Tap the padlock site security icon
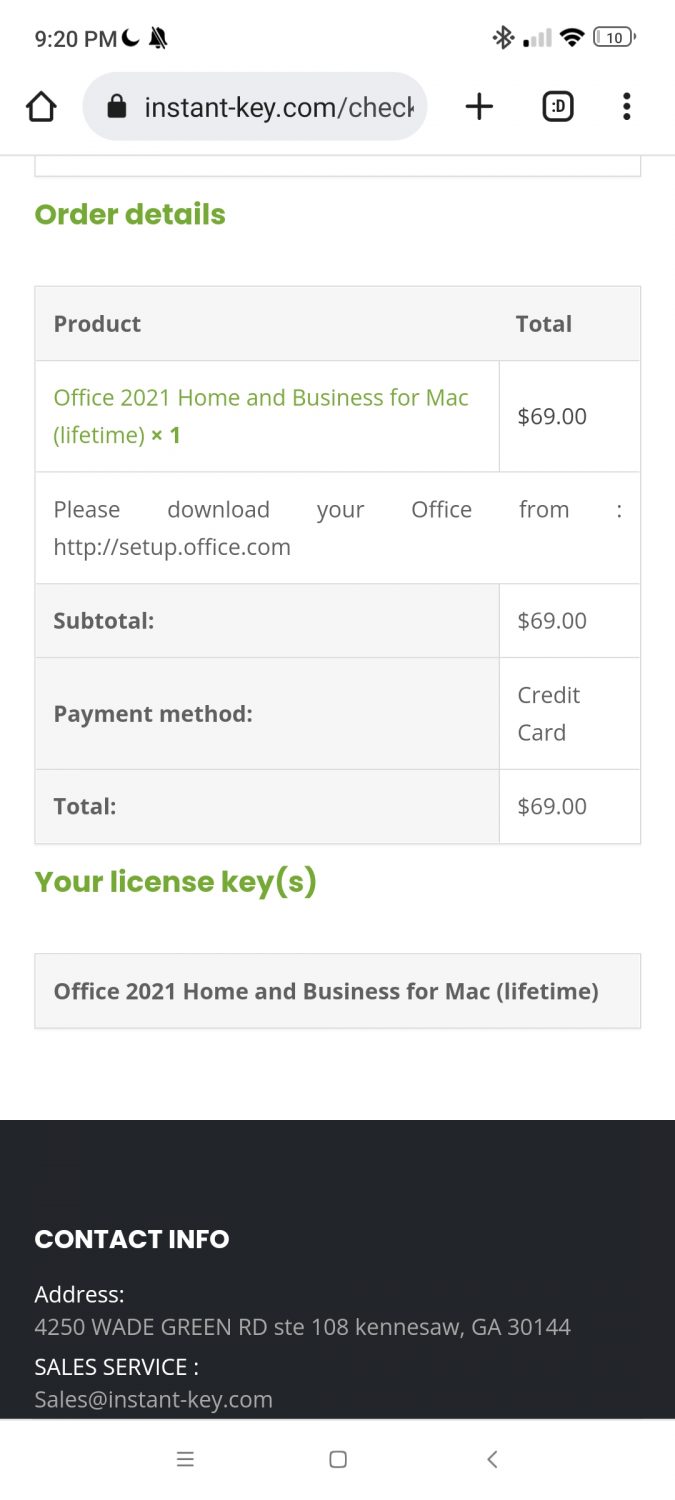 point(117,107)
